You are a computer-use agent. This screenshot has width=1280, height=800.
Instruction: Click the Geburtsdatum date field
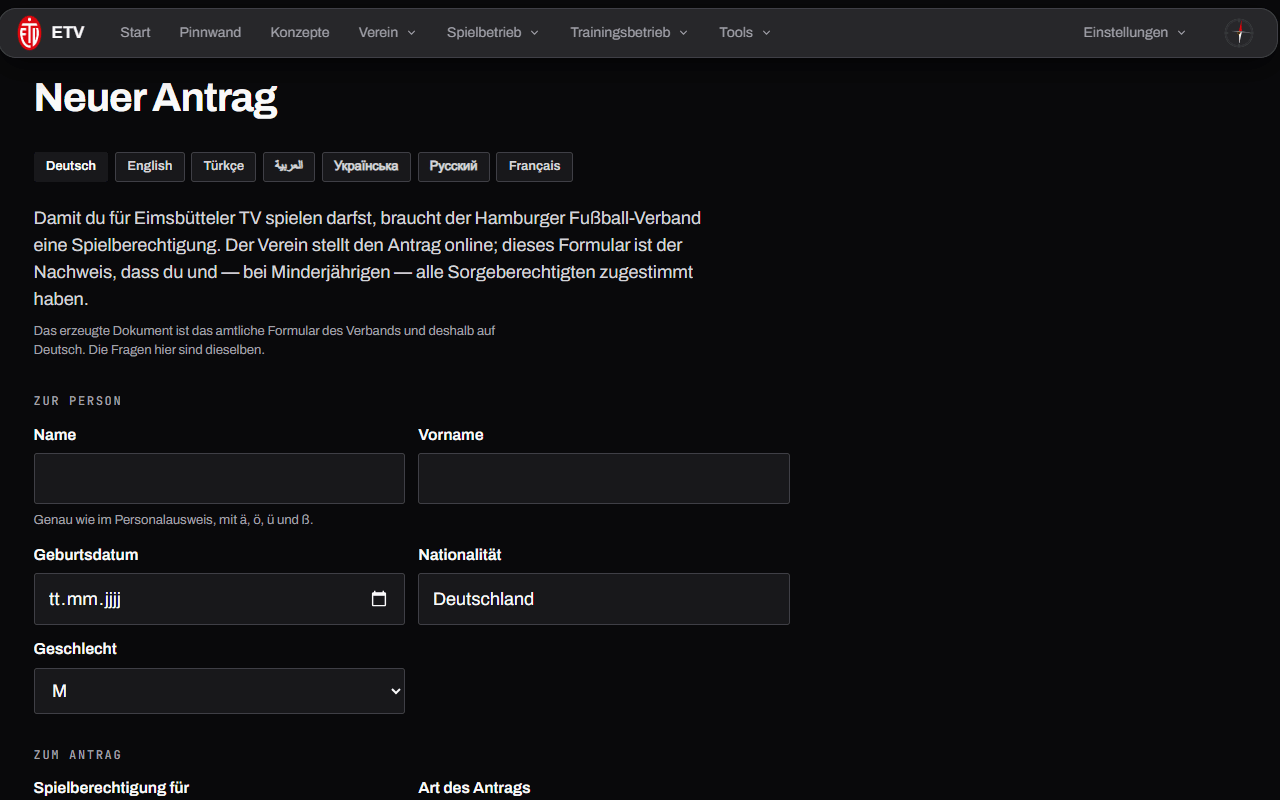219,599
